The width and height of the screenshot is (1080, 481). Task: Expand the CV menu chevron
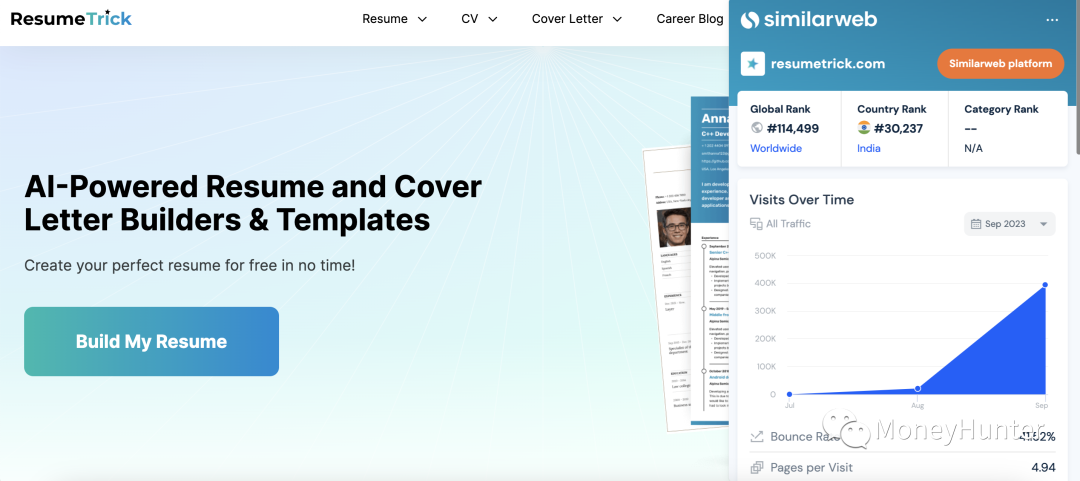[492, 19]
